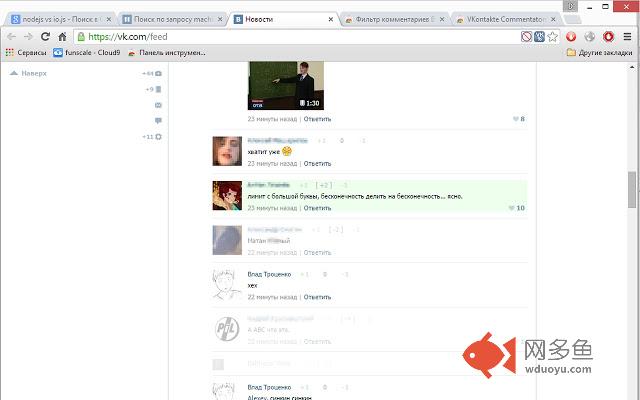The height and width of the screenshot is (400, 640).
Task: Click the browser forward arrow
Action: coord(28,37)
